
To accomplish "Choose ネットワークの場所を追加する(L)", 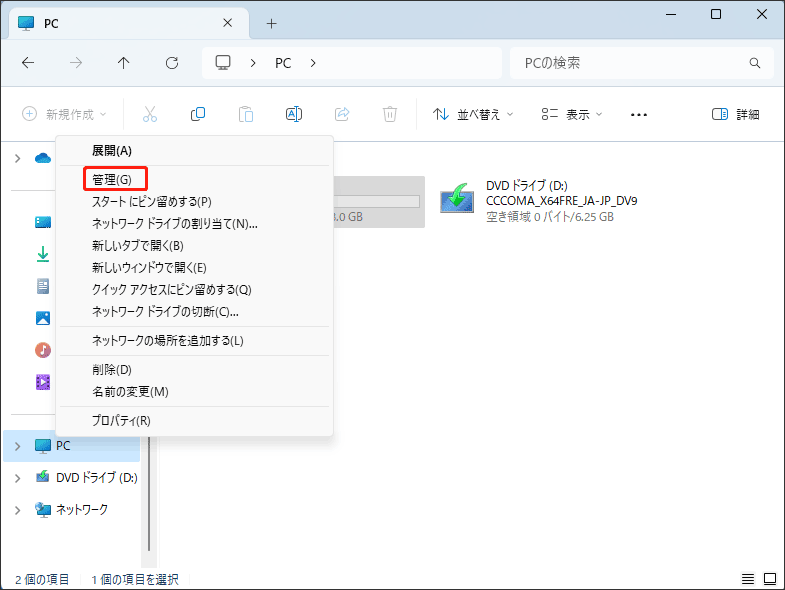I will pyautogui.click(x=194, y=341).
